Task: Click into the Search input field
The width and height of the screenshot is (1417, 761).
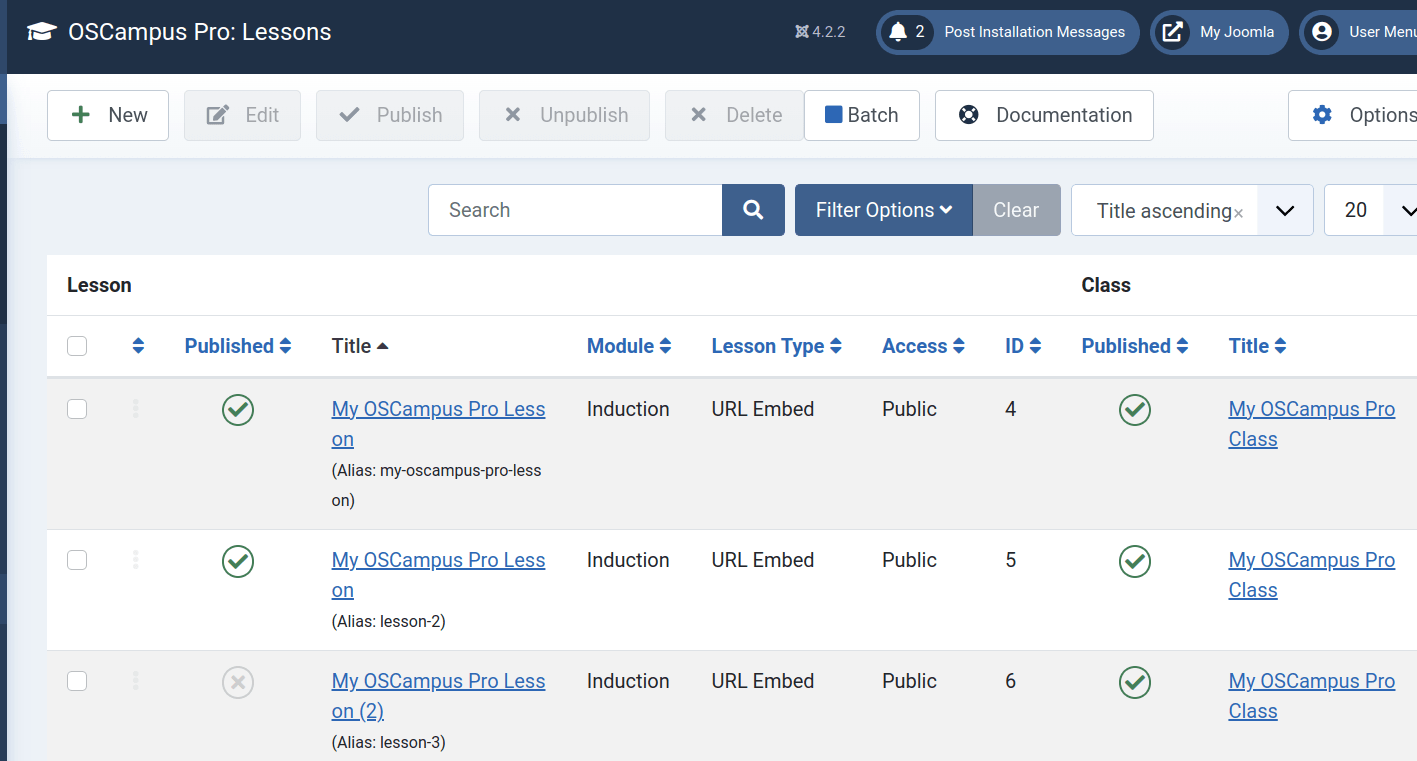Action: [x=575, y=210]
